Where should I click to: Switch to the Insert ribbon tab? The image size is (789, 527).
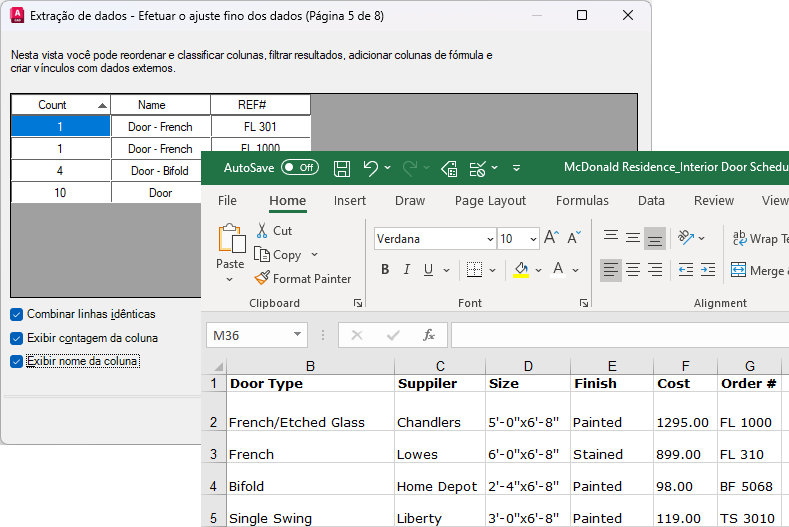pos(350,200)
